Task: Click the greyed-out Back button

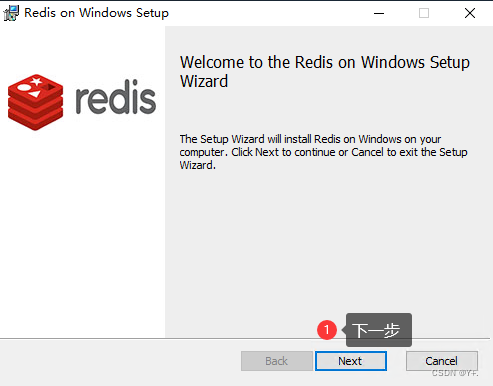Action: point(277,361)
